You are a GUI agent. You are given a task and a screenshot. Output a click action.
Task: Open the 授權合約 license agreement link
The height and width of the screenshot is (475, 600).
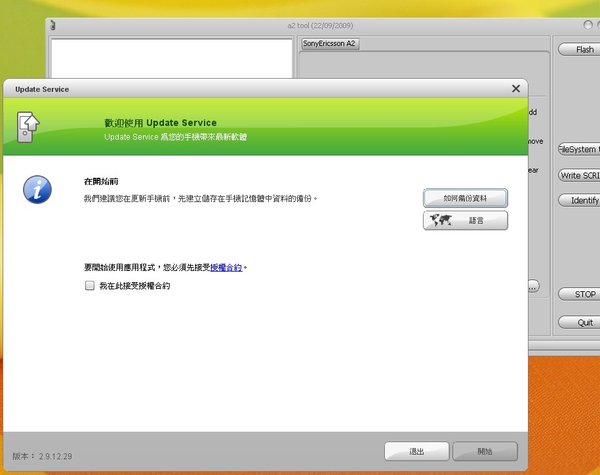226,268
